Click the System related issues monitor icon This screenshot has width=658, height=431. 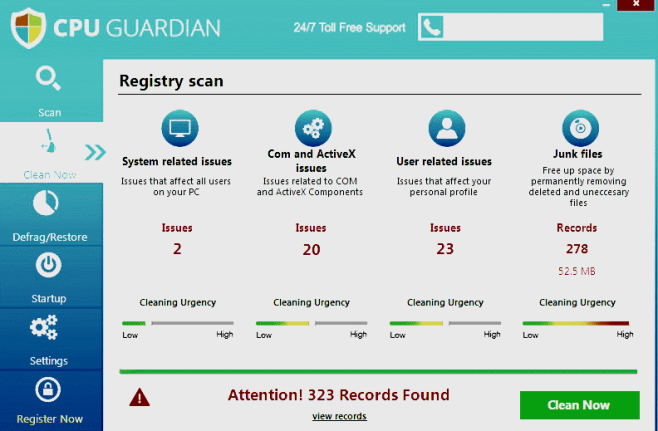(179, 128)
